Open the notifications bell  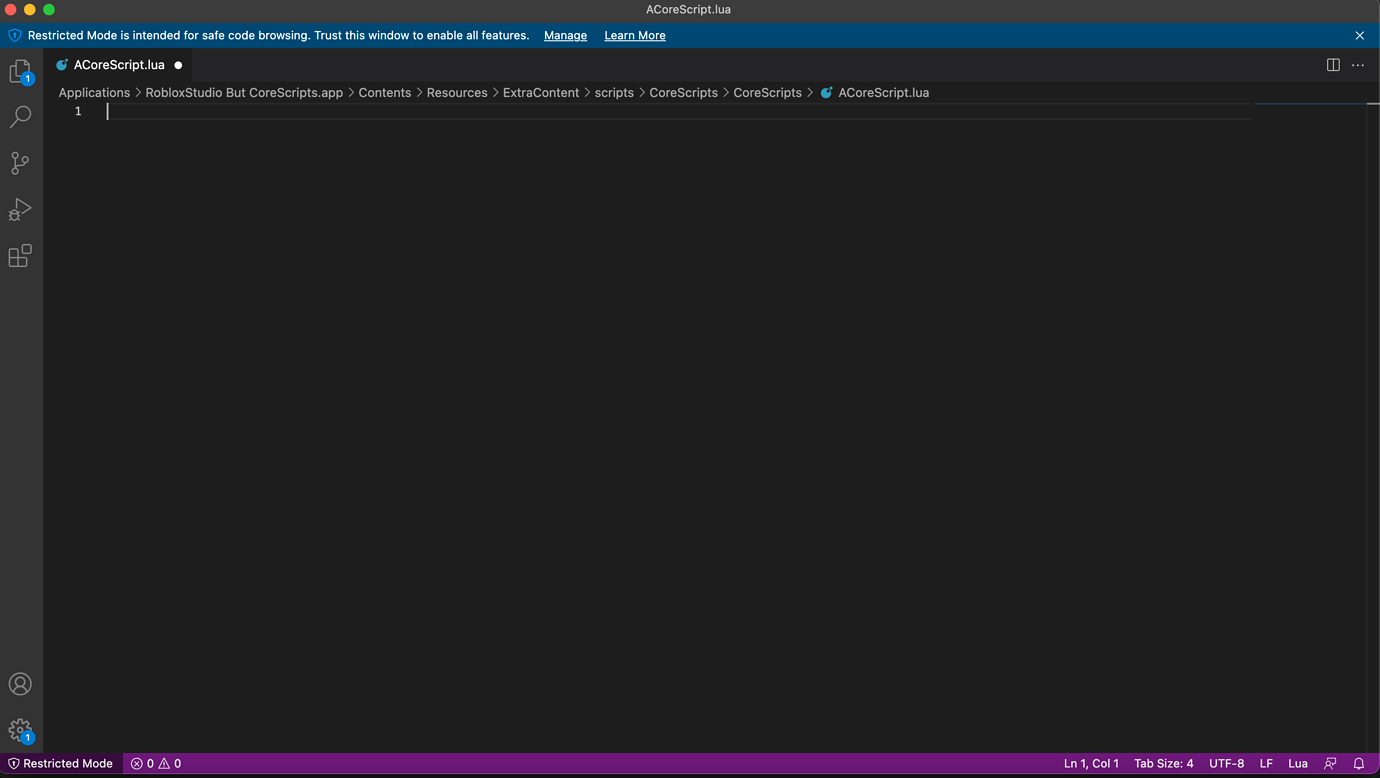pos(1359,763)
